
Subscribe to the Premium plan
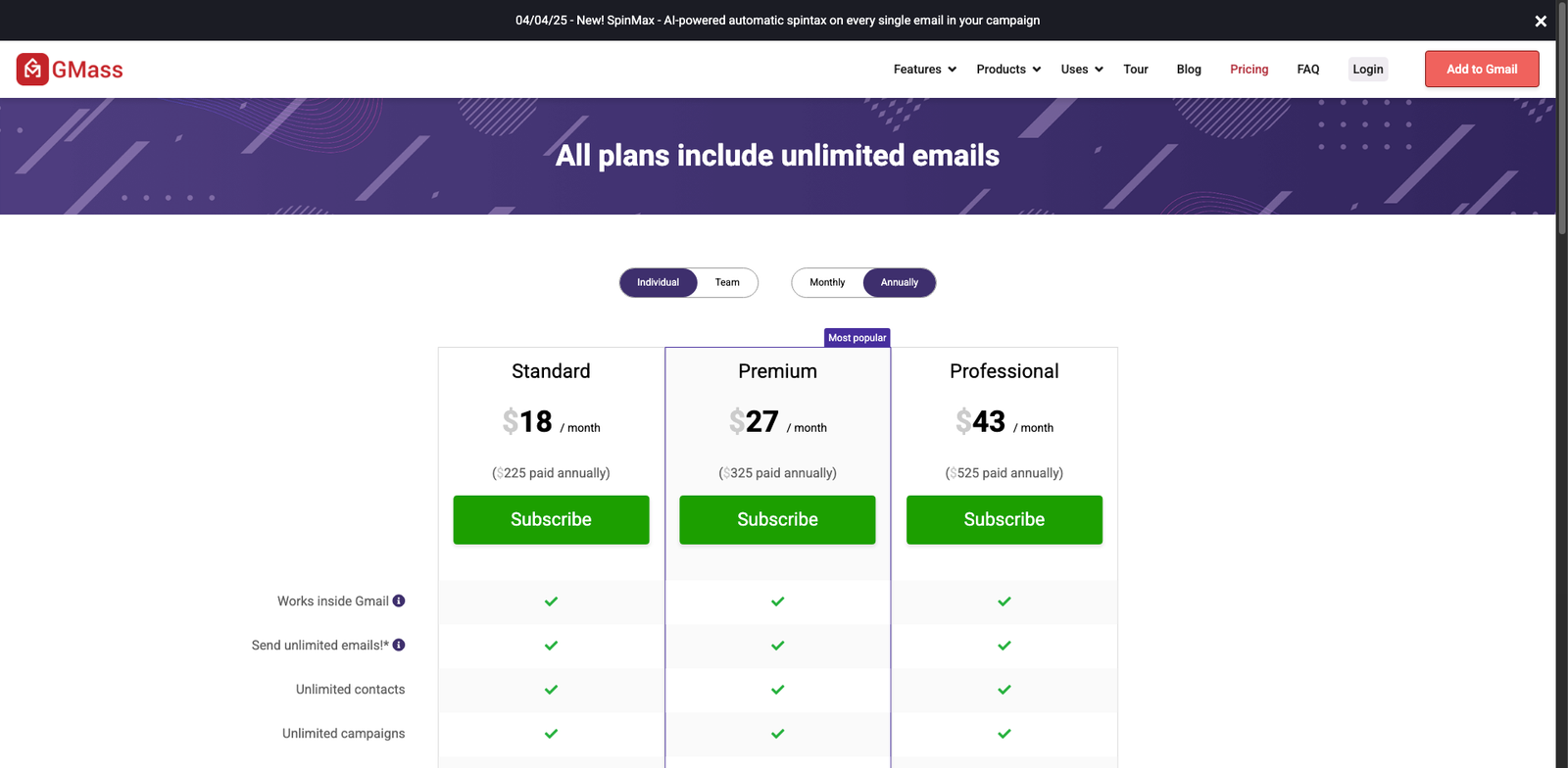(777, 519)
